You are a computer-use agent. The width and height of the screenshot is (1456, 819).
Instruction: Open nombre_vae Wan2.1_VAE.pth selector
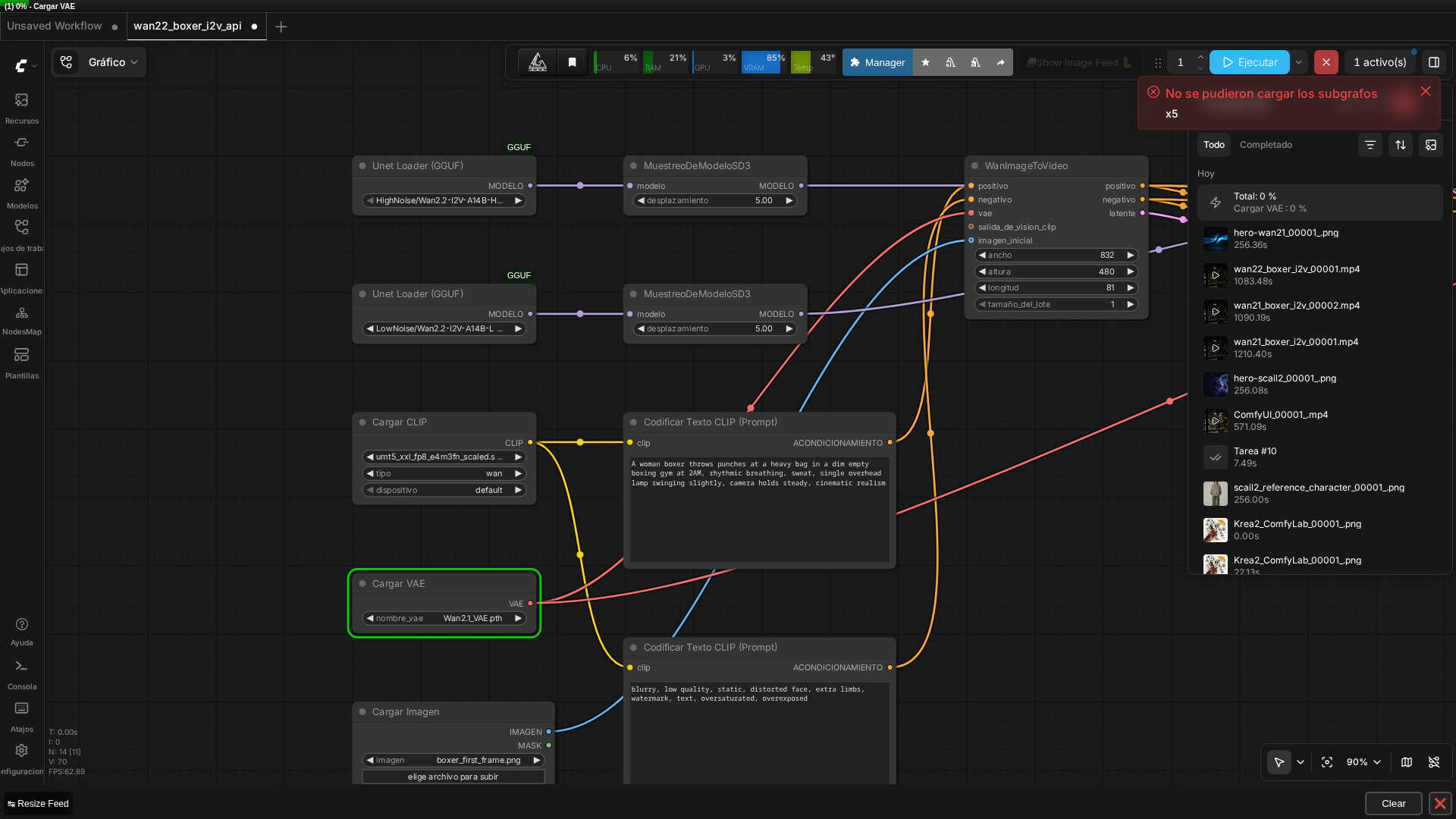pos(444,618)
